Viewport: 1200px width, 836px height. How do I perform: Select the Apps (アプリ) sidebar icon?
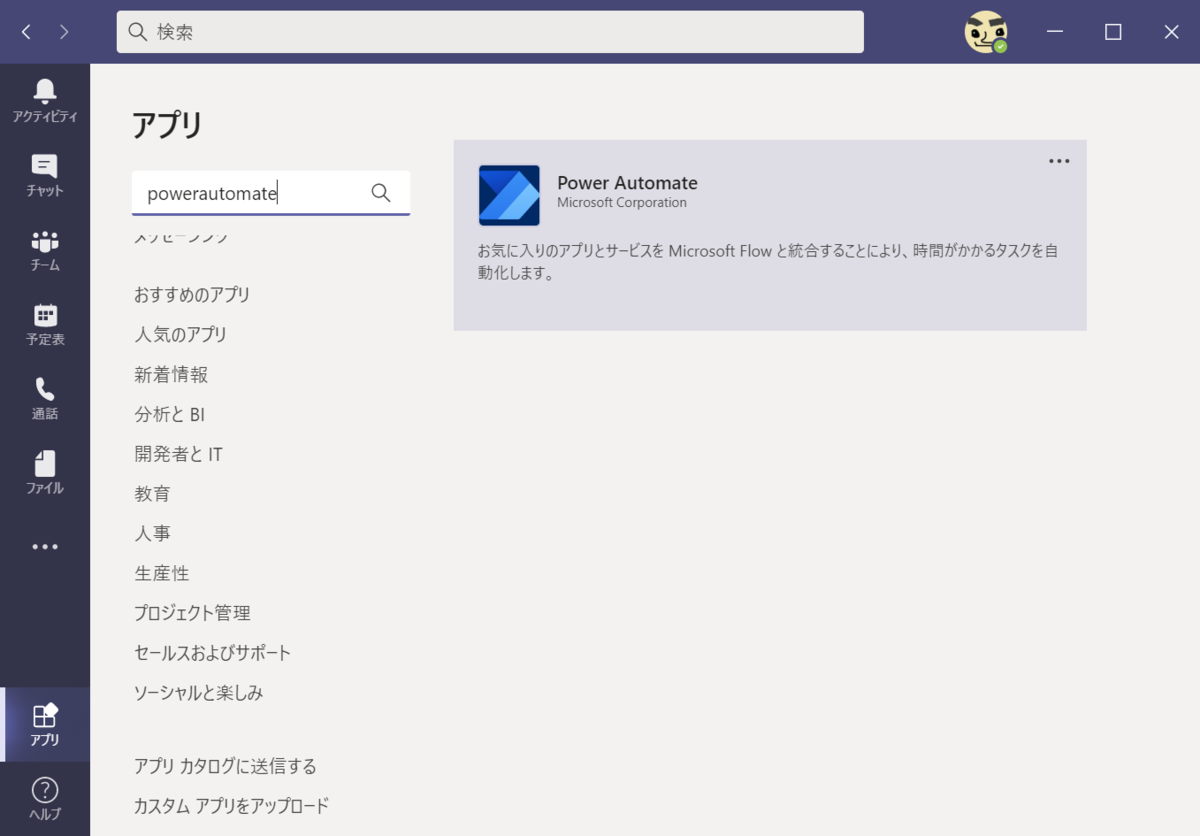pos(45,724)
